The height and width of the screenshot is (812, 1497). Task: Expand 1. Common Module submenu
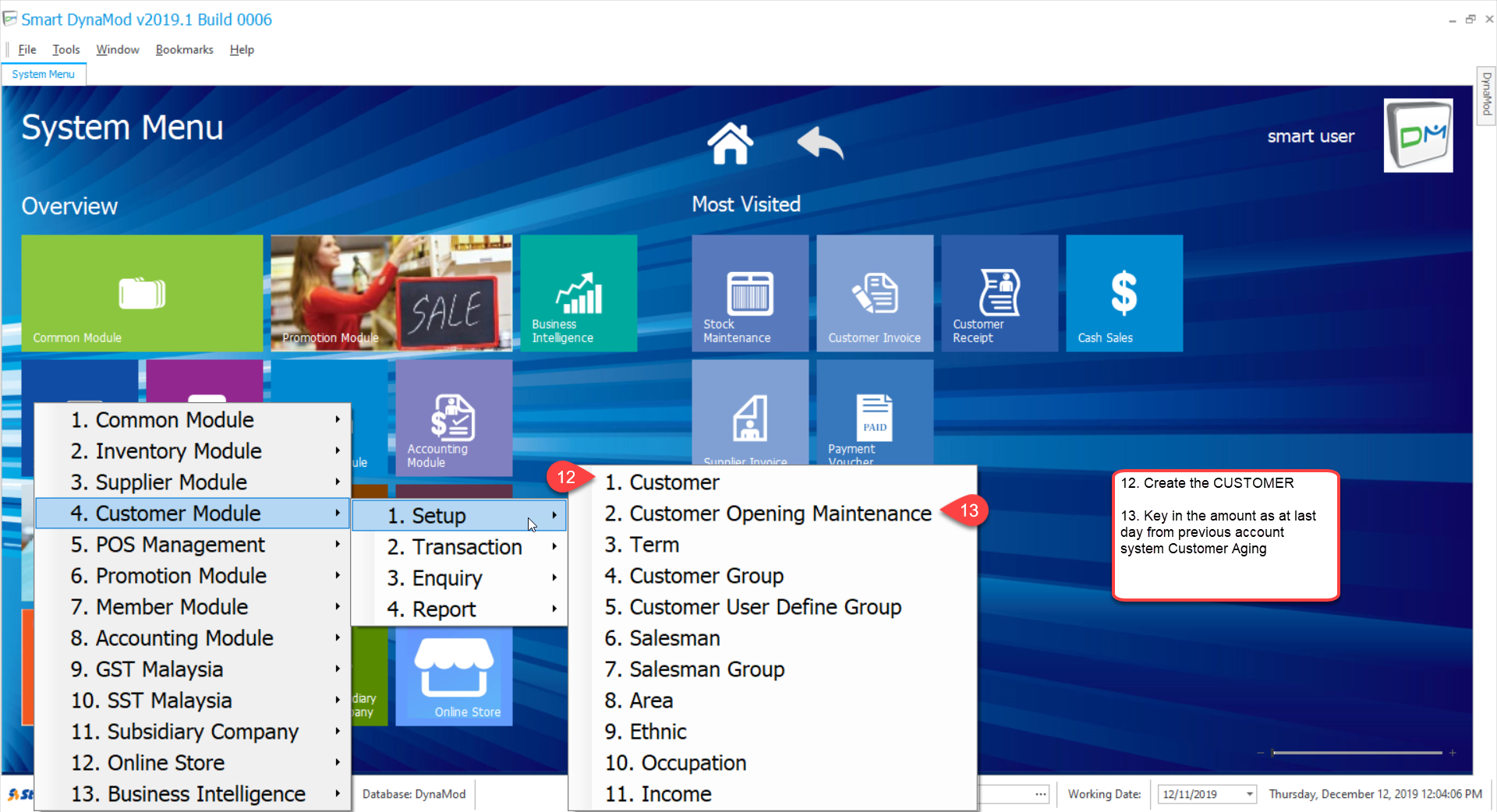[193, 419]
